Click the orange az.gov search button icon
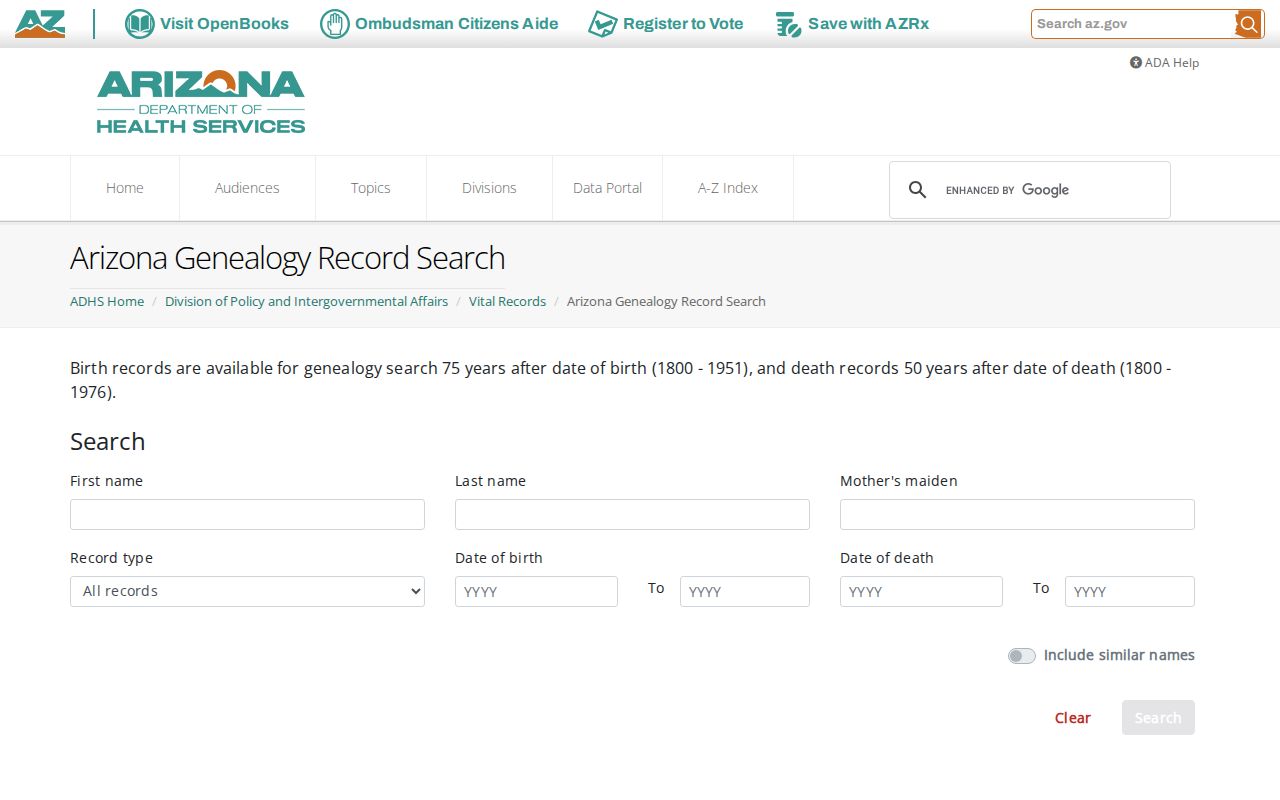This screenshot has height=800, width=1280. point(1248,24)
